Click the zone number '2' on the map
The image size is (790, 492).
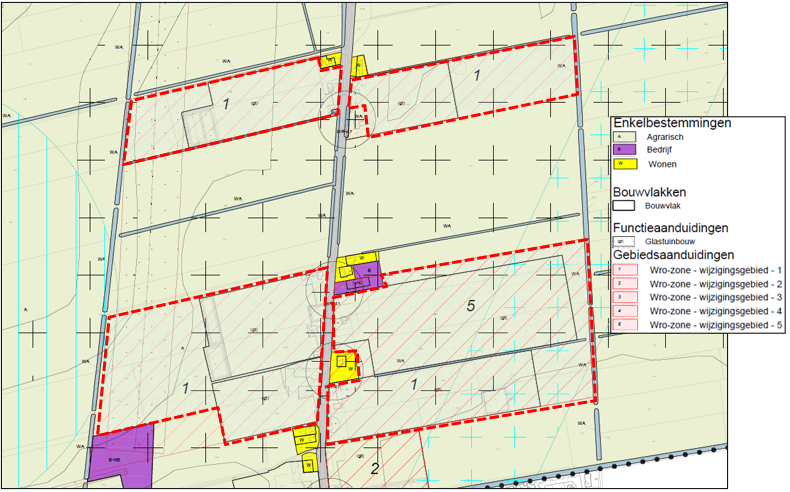(x=375, y=469)
